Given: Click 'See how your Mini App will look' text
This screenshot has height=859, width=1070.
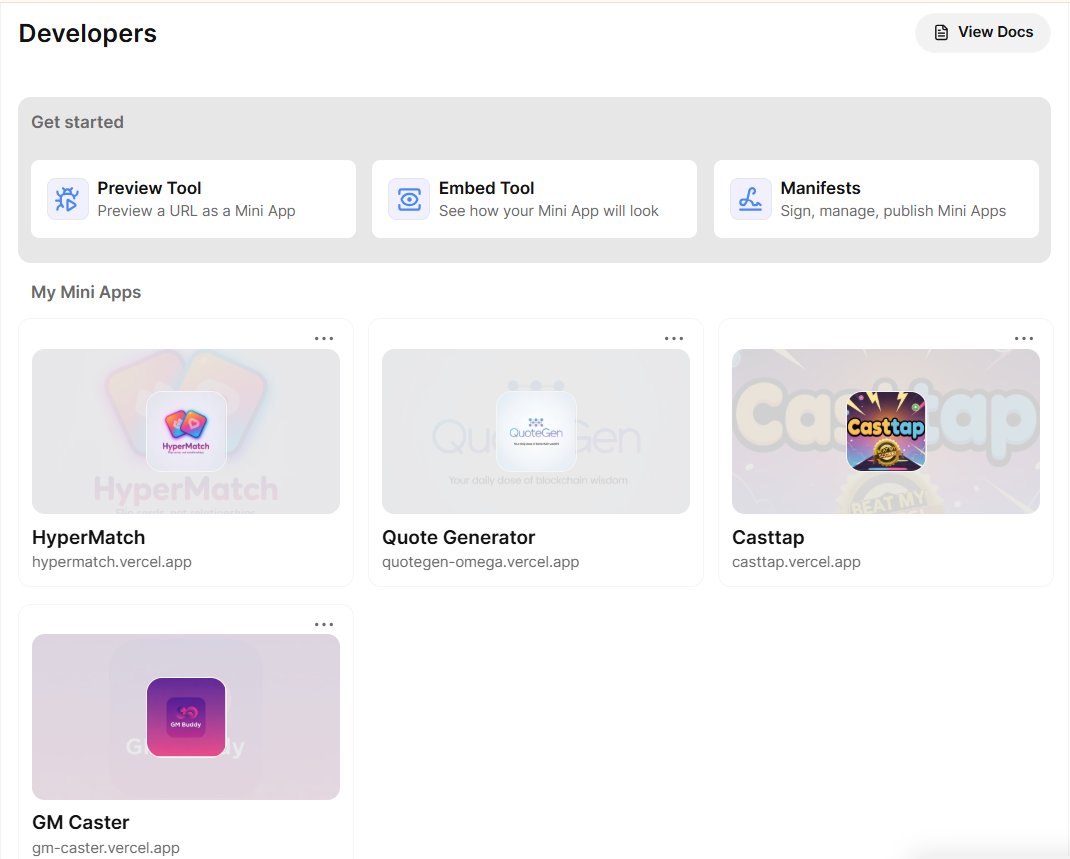Looking at the screenshot, I should coord(549,211).
